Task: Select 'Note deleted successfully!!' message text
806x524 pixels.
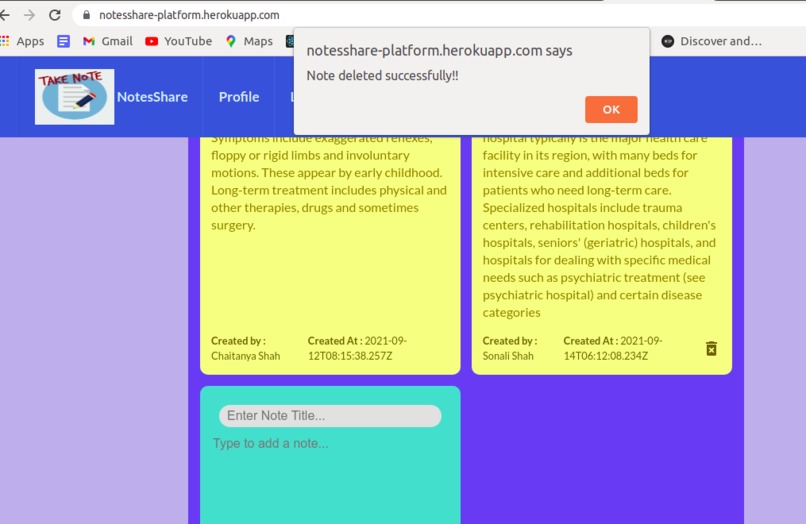Action: [382, 76]
